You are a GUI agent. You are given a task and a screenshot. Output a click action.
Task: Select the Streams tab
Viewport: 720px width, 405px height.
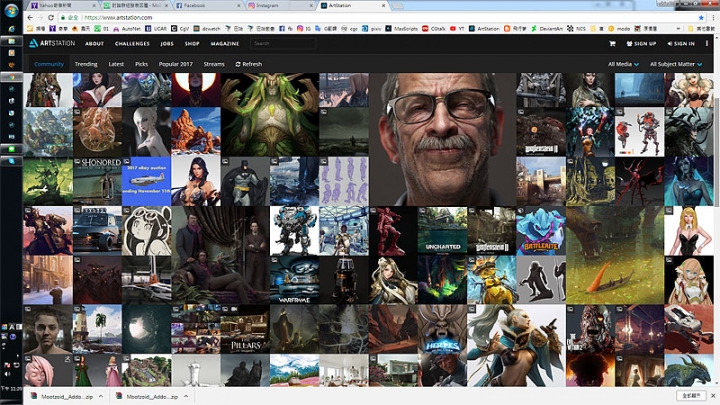coord(214,64)
